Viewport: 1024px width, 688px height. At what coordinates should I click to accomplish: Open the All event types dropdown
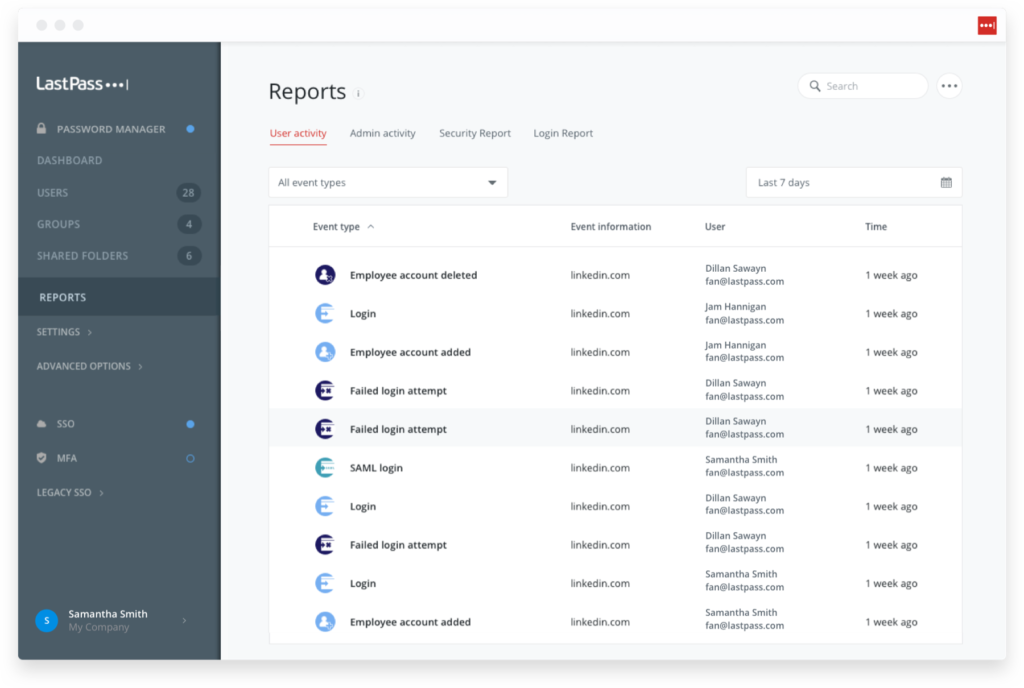(388, 183)
